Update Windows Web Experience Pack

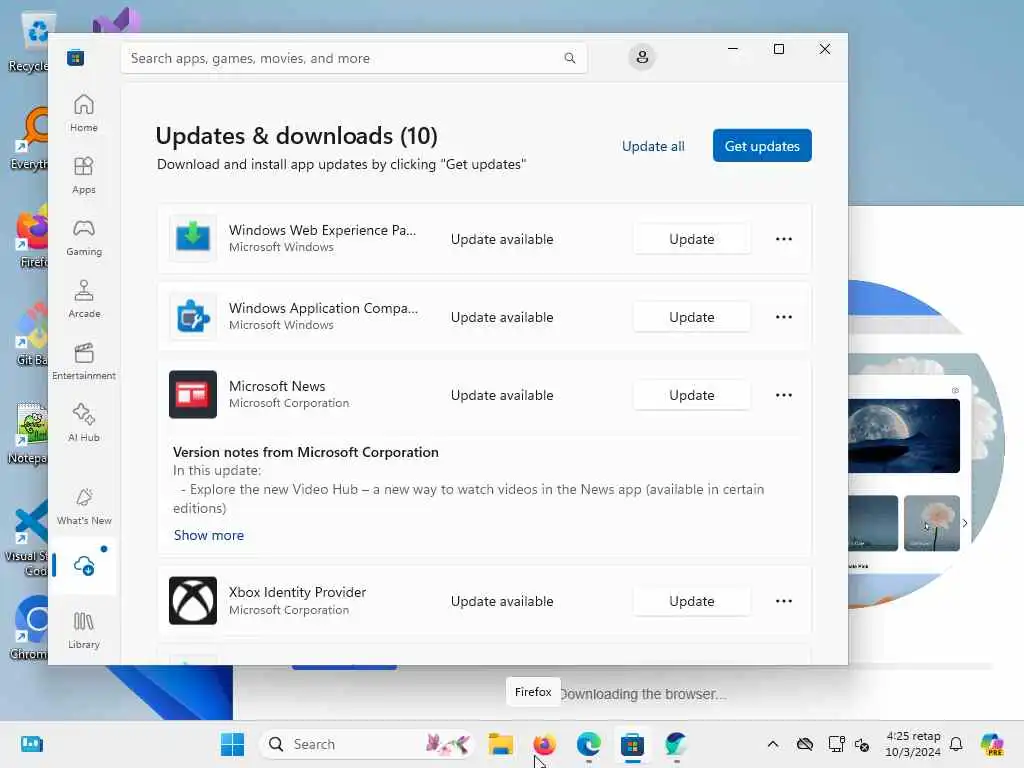(692, 239)
